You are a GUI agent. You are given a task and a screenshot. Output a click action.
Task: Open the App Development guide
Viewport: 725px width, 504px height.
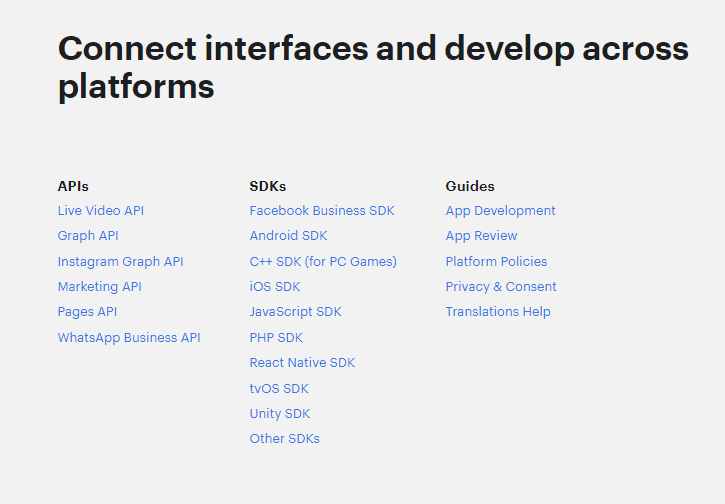(500, 211)
